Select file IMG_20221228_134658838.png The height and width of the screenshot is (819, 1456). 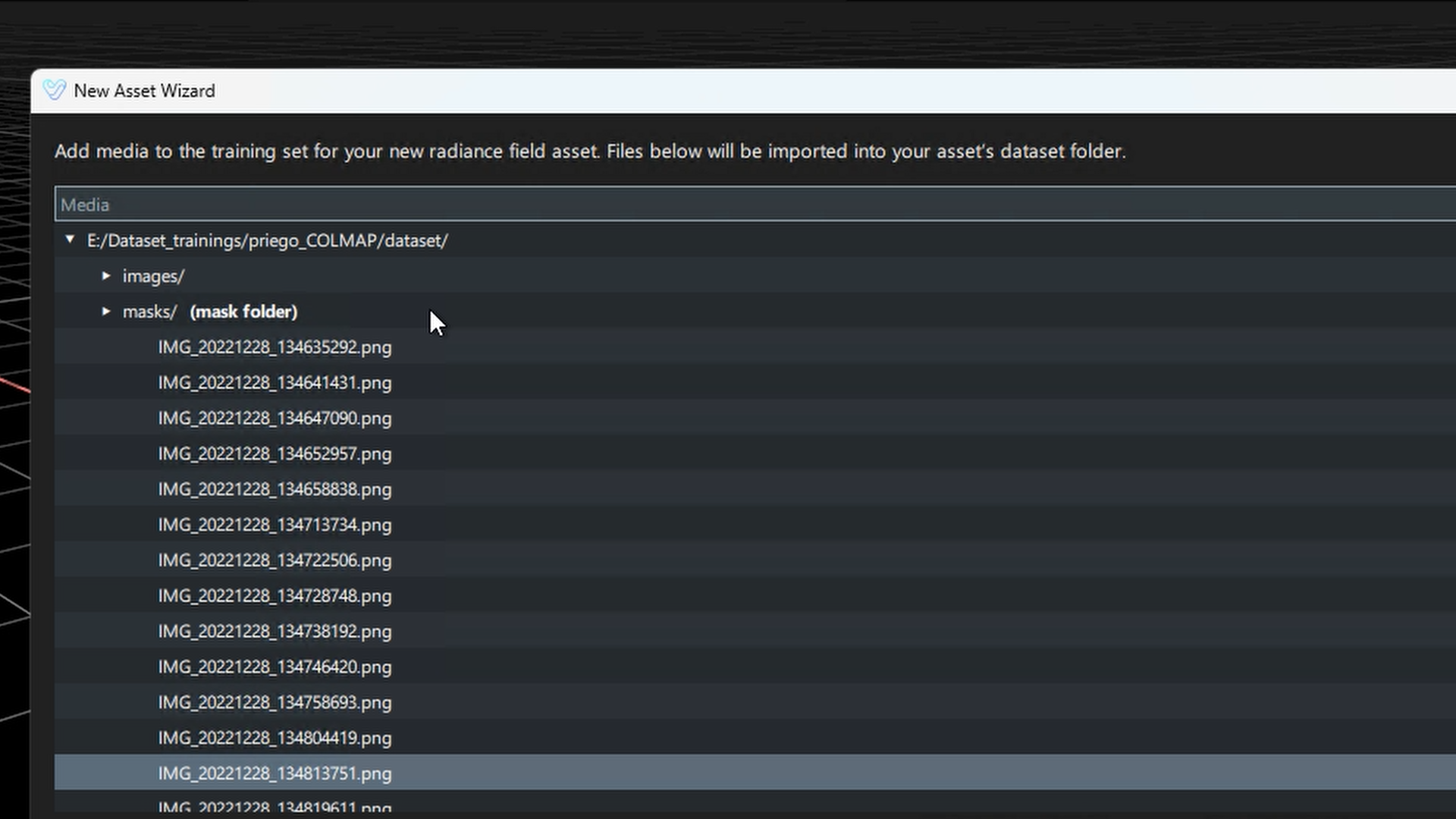coord(275,490)
